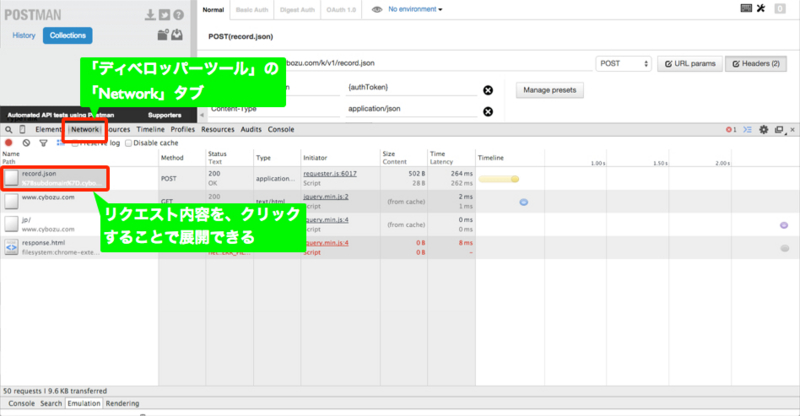This screenshot has height=416, width=800.
Task: Select the Normal auth tab
Action: (213, 10)
